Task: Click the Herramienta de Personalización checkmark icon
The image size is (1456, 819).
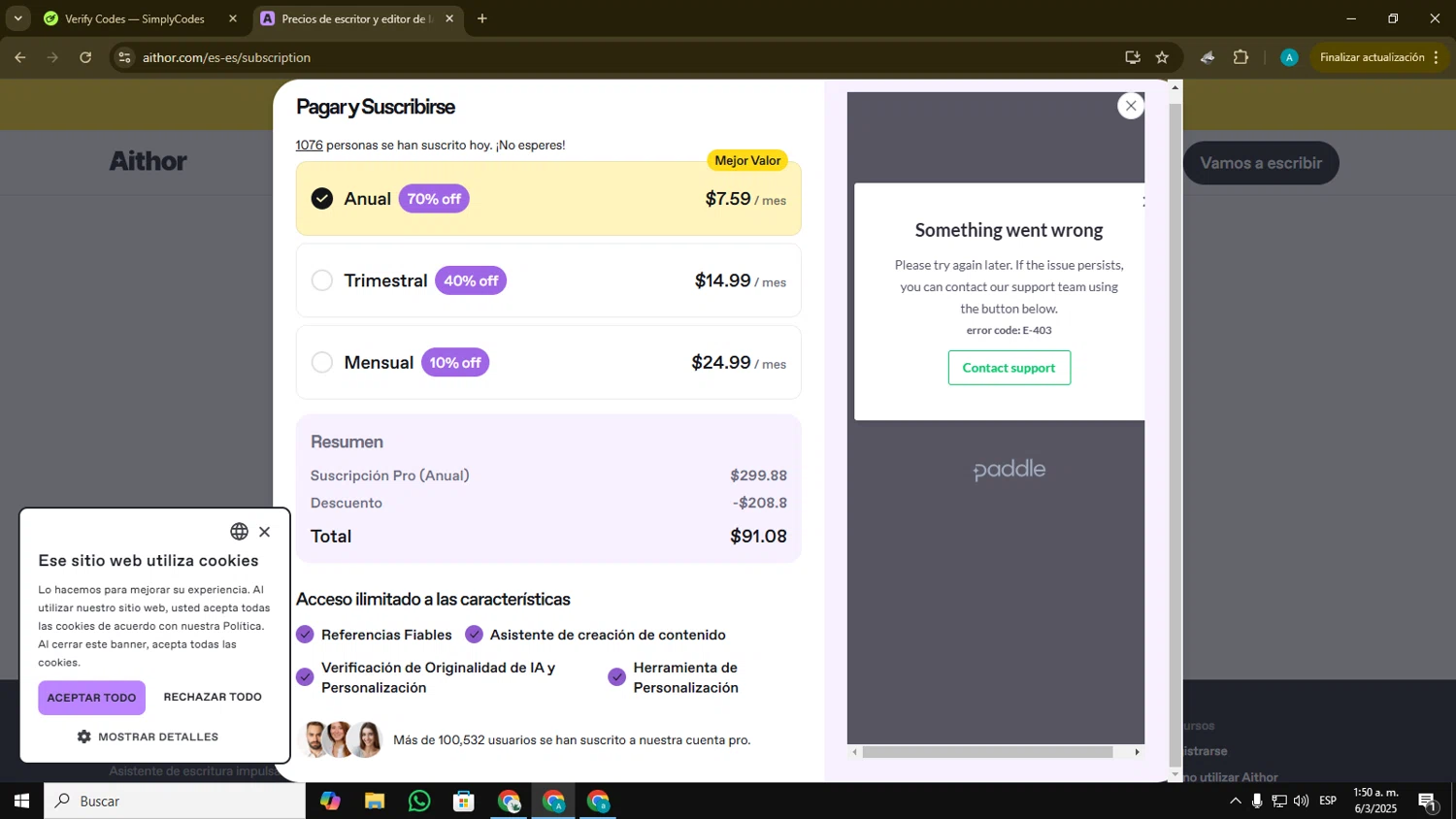Action: pos(616,676)
